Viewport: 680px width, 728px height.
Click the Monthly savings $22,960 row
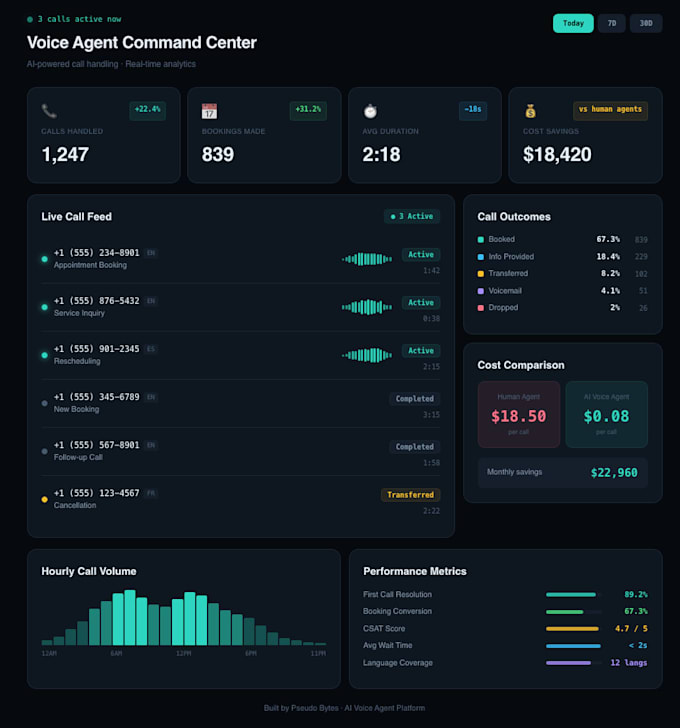tap(563, 473)
